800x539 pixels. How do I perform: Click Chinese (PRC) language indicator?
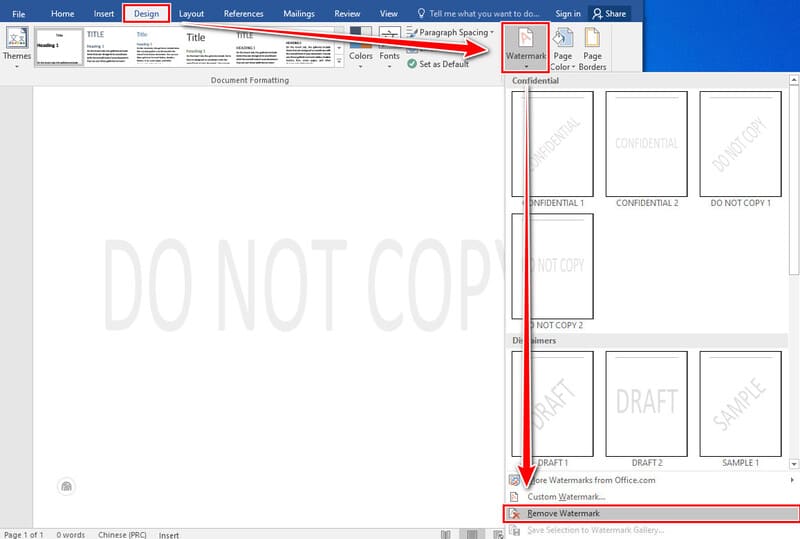[x=122, y=534]
